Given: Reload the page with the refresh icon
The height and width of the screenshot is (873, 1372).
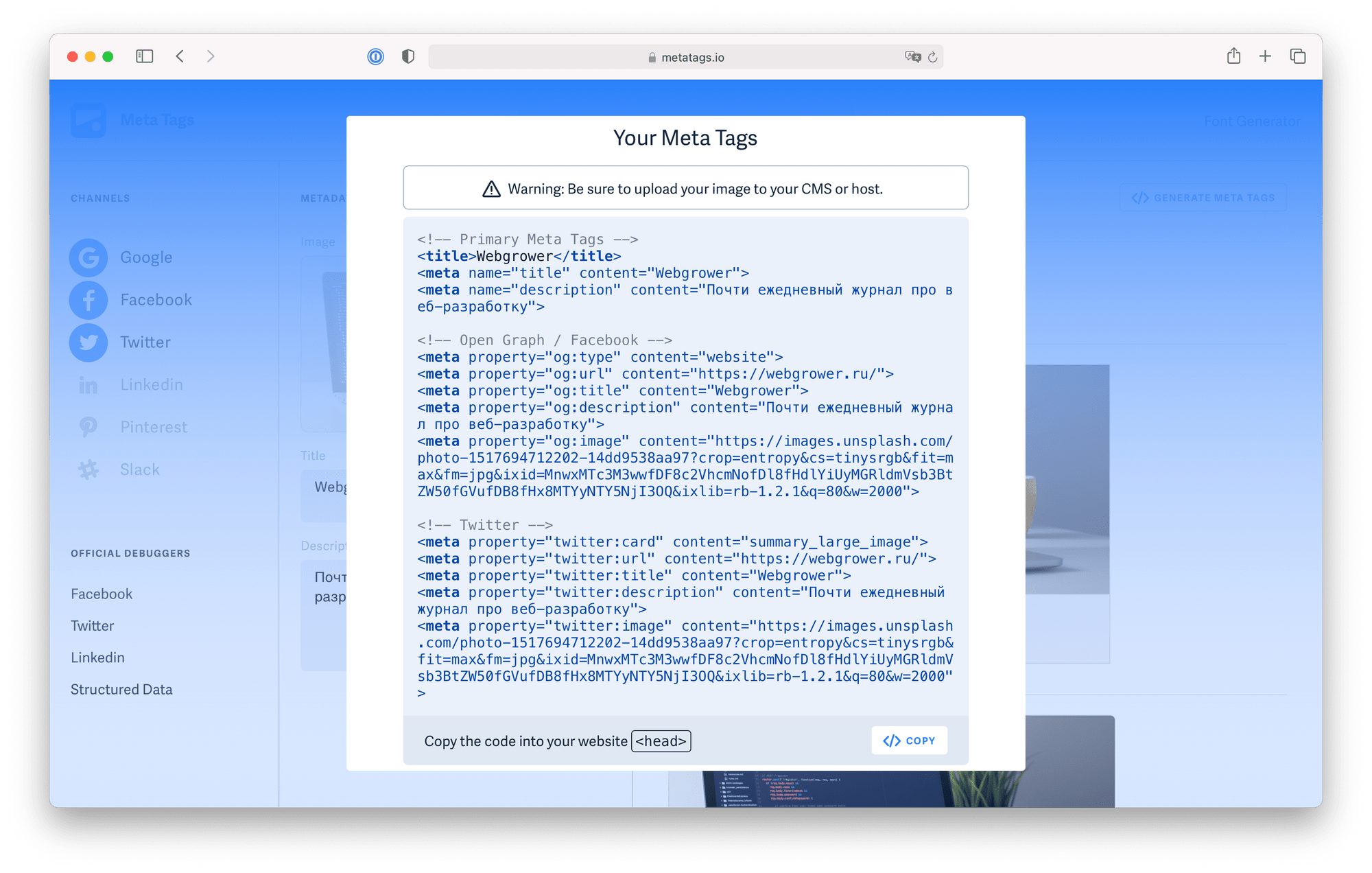Looking at the screenshot, I should pos(933,57).
